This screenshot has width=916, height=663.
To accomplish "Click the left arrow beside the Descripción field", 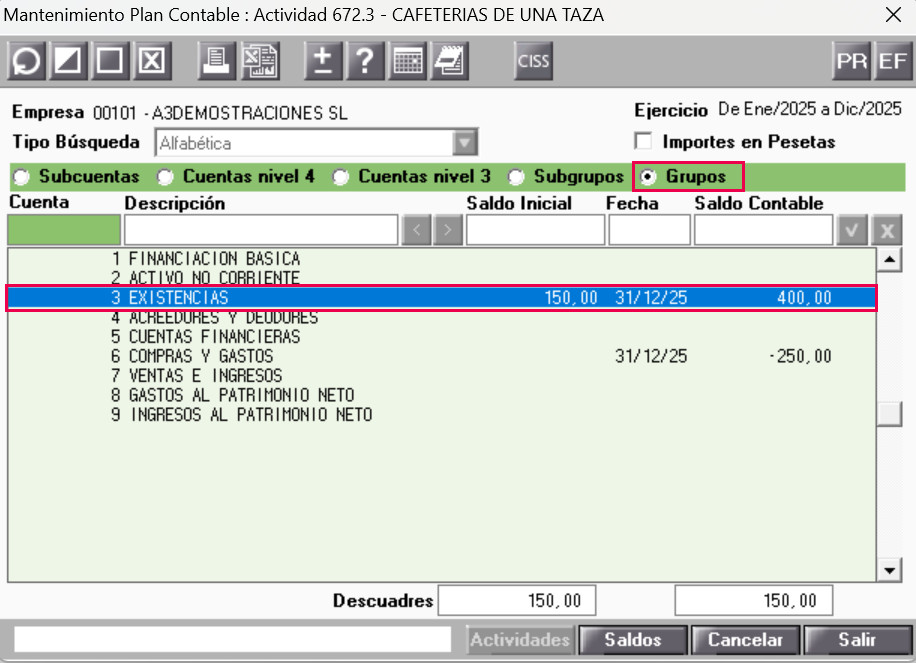I will click(x=417, y=230).
